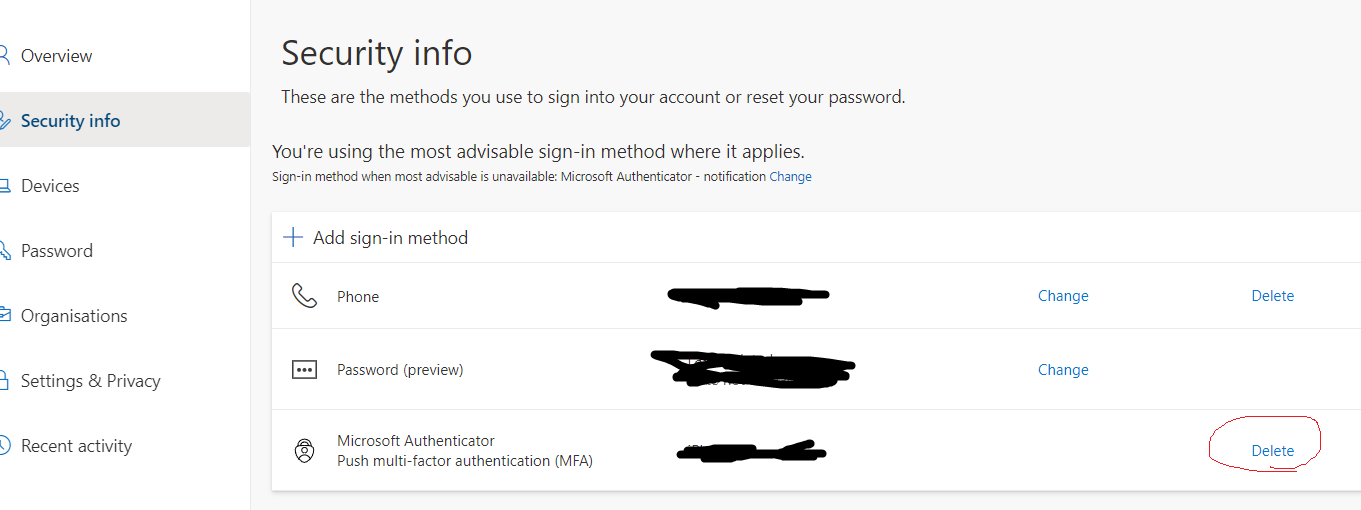Click the Overview person icon in sidebar

pos(4,55)
